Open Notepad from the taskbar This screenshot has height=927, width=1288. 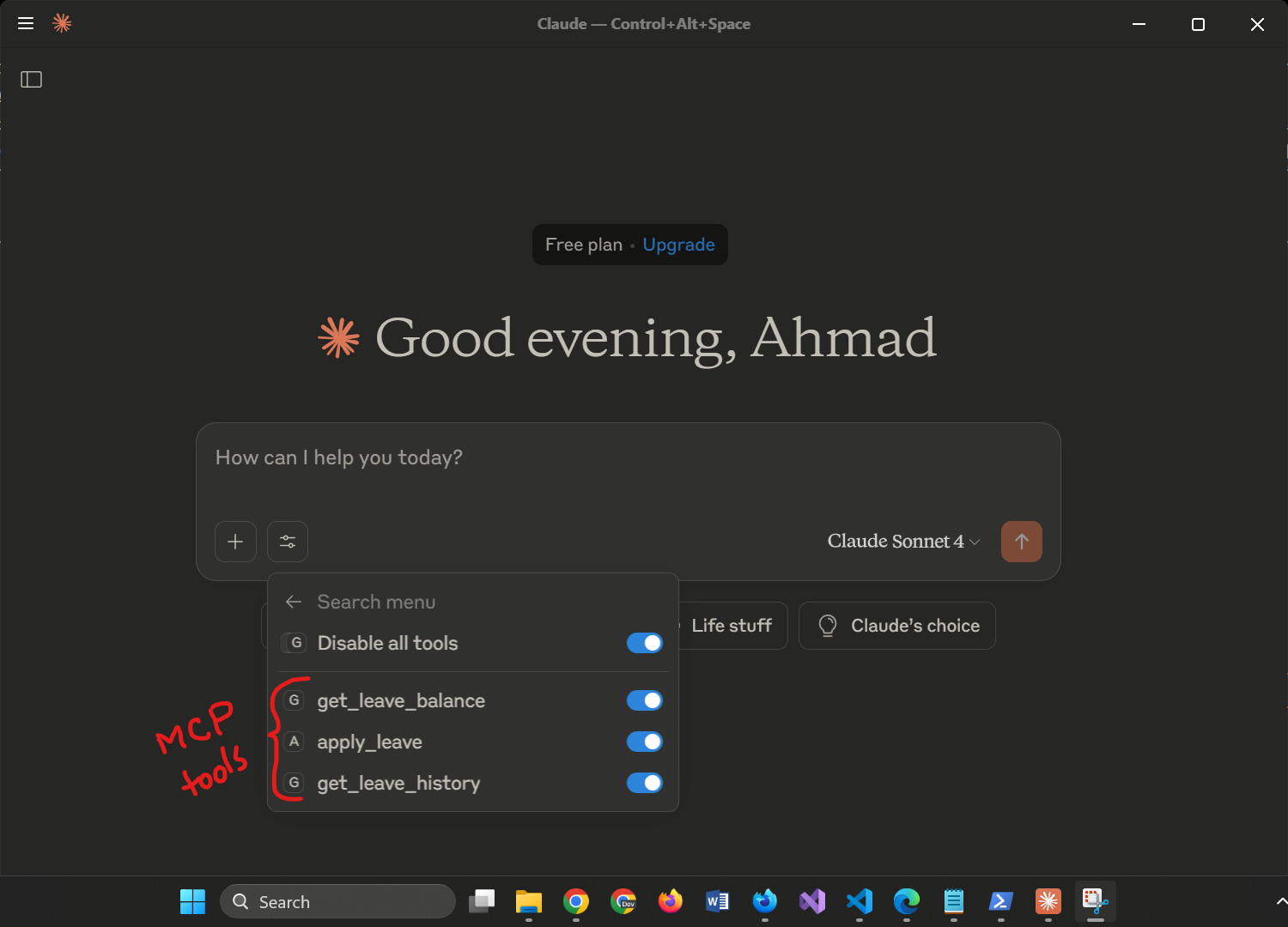[x=954, y=901]
